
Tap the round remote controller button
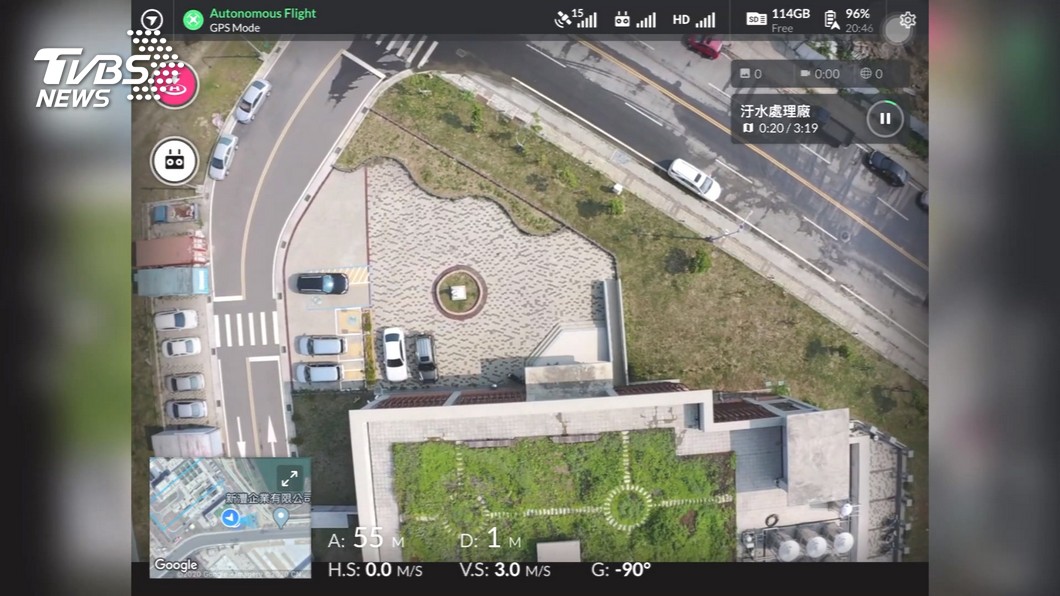[174, 161]
